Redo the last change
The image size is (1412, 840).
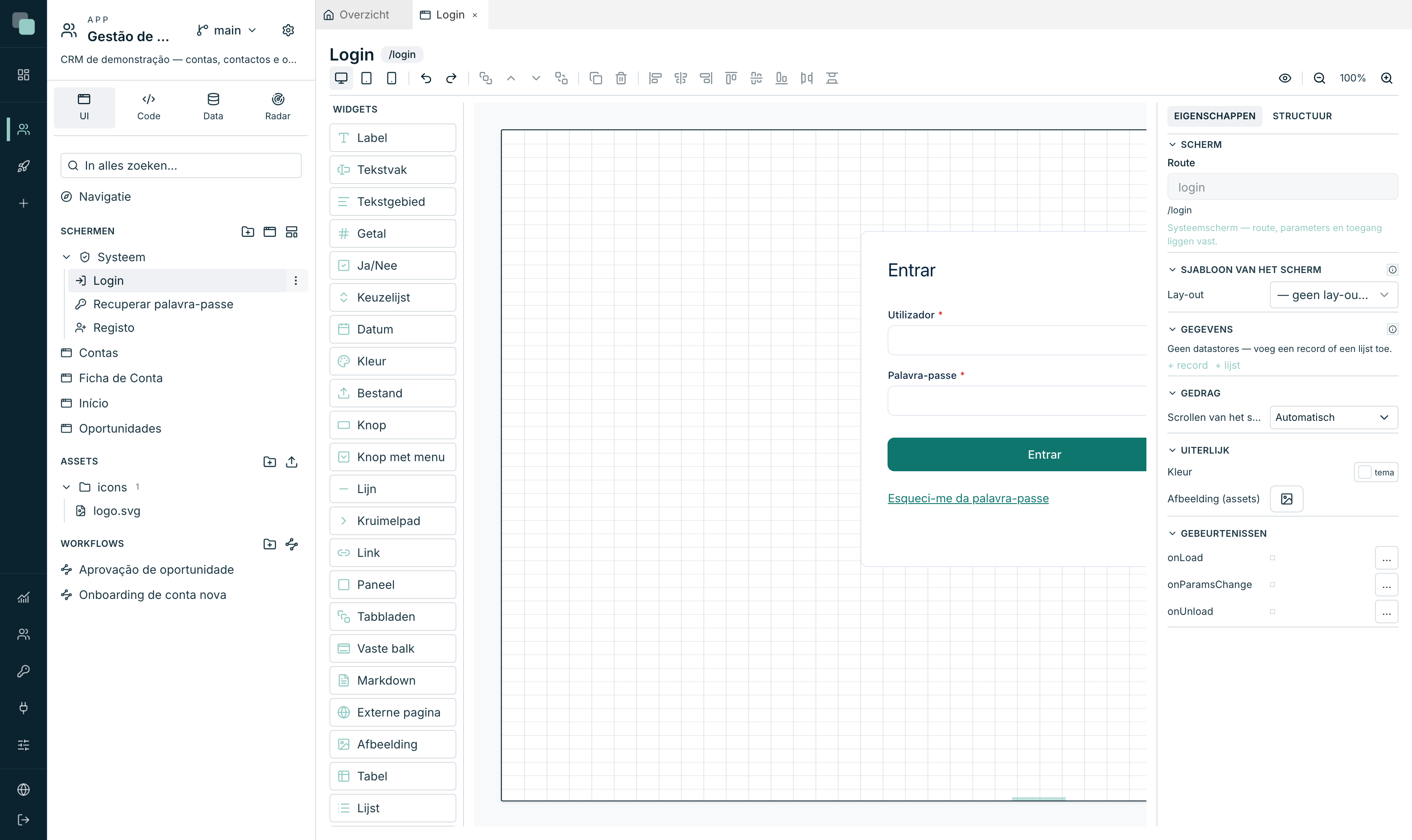[451, 78]
